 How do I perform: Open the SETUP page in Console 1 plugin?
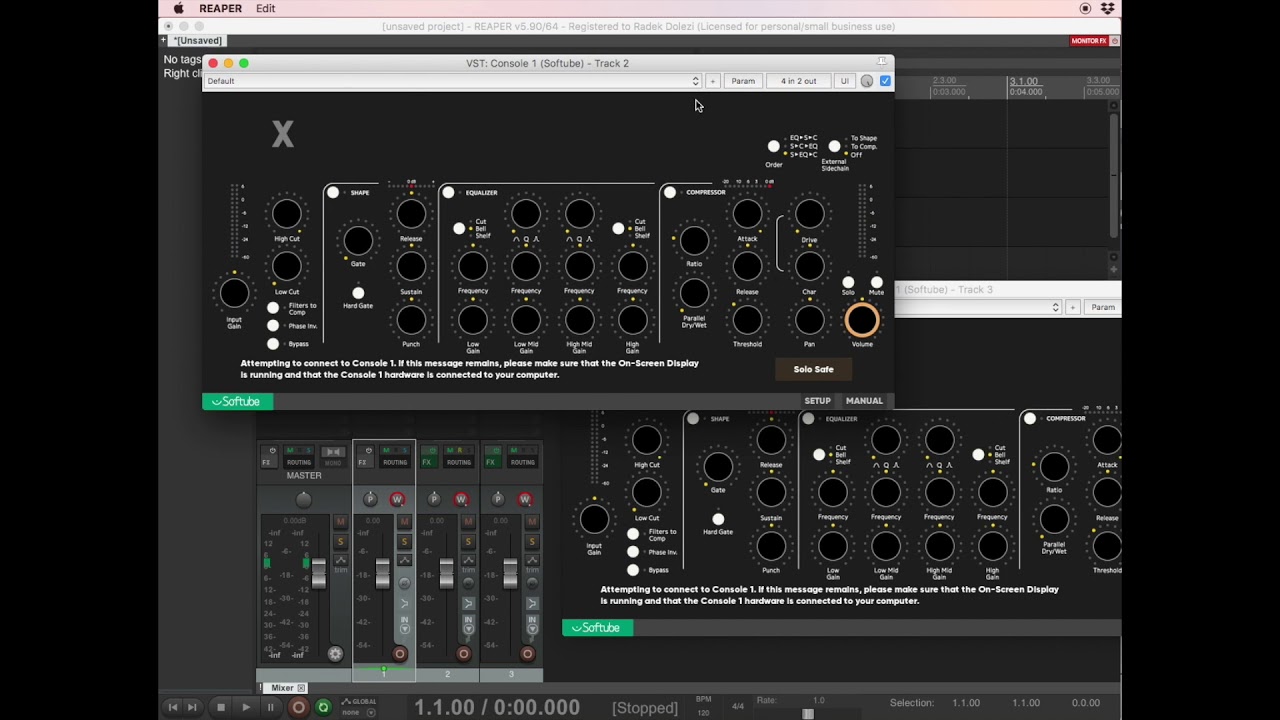click(817, 401)
